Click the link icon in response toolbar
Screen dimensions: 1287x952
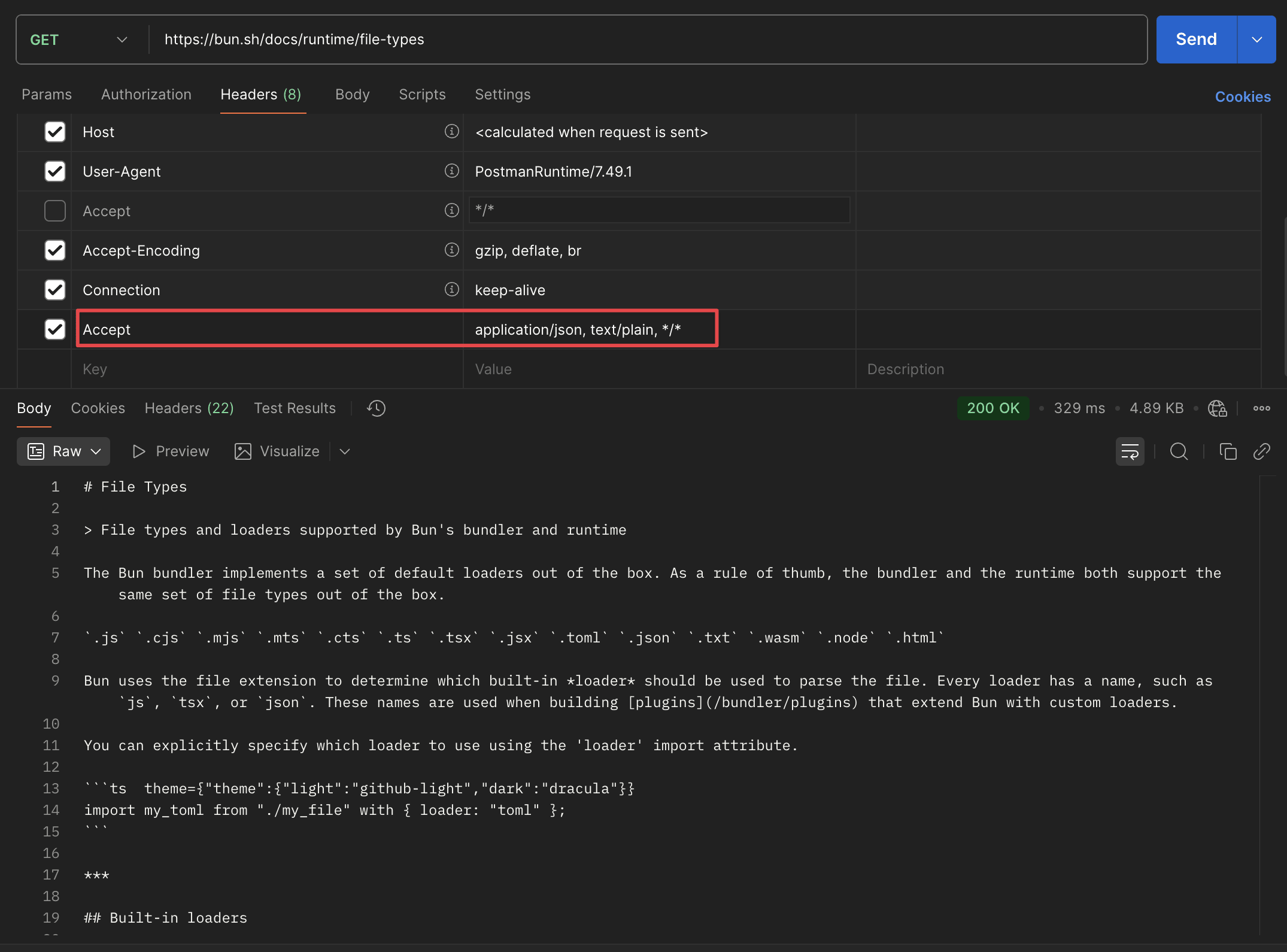tap(1261, 451)
